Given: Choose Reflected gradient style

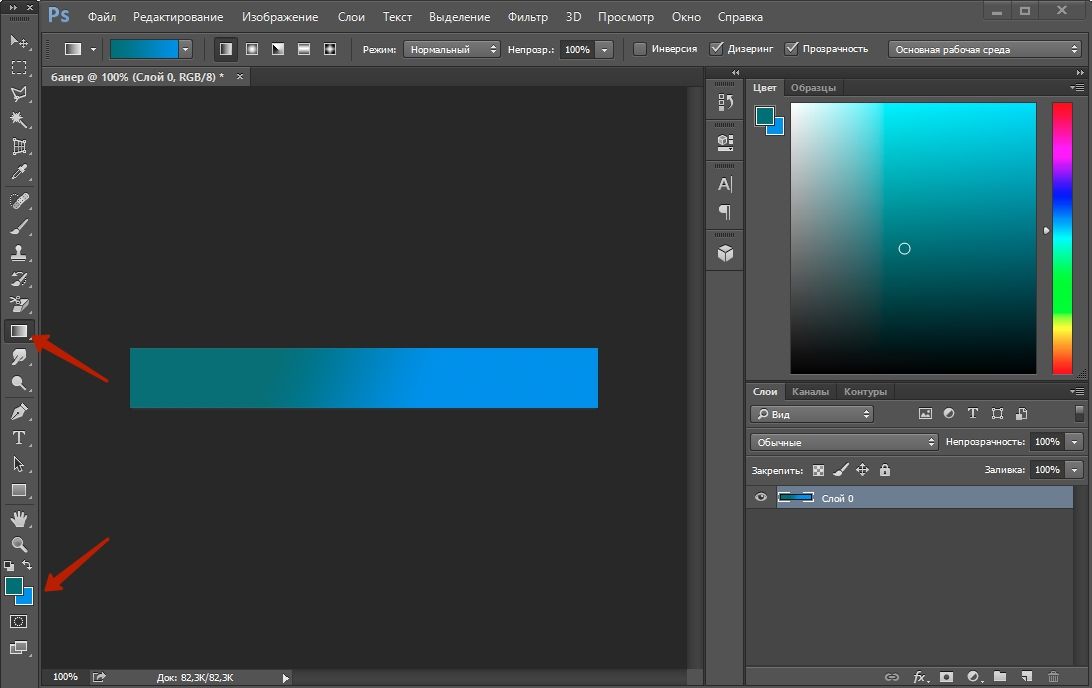Looking at the screenshot, I should pyautogui.click(x=304, y=49).
